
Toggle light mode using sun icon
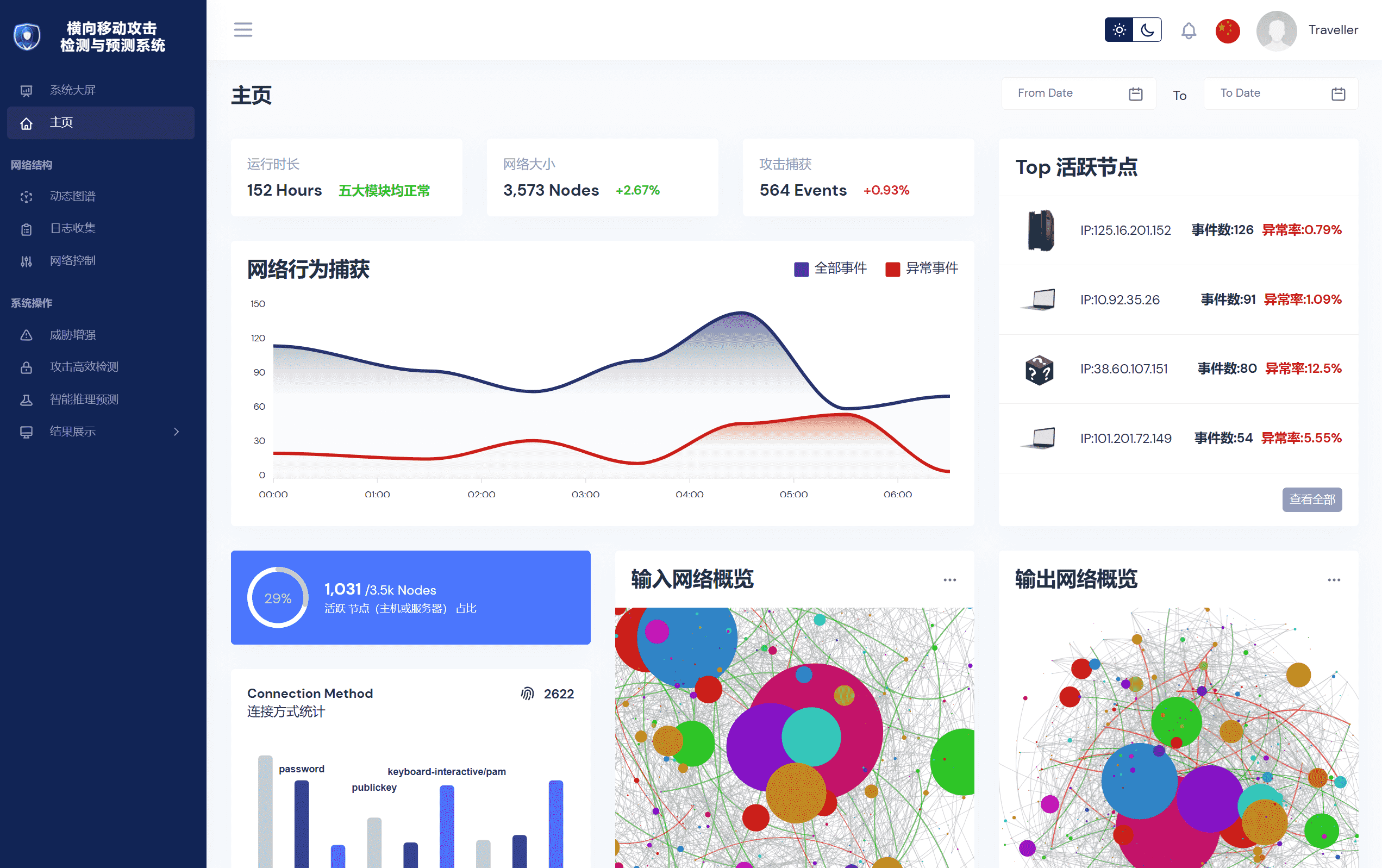click(1117, 29)
